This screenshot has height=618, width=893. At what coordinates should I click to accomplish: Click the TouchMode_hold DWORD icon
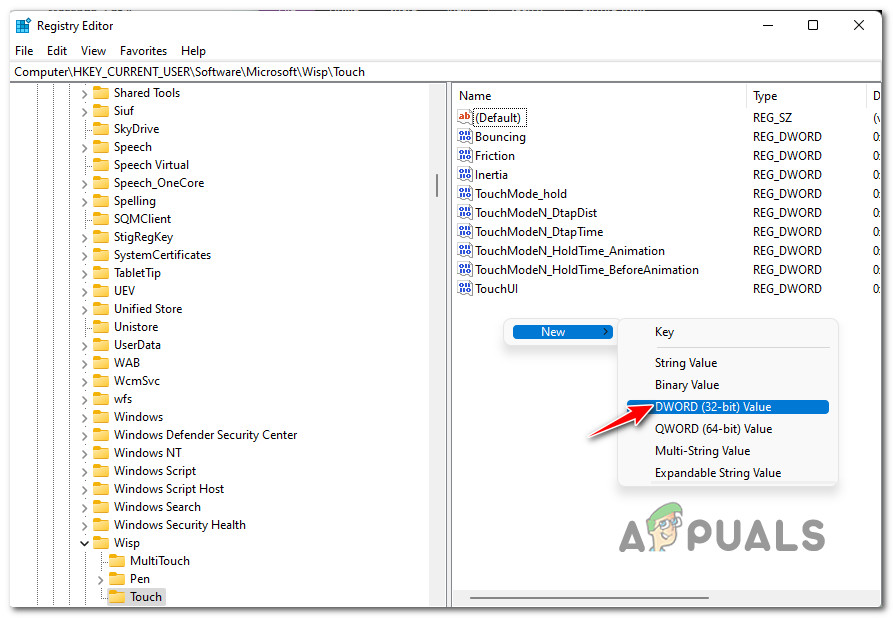point(465,194)
